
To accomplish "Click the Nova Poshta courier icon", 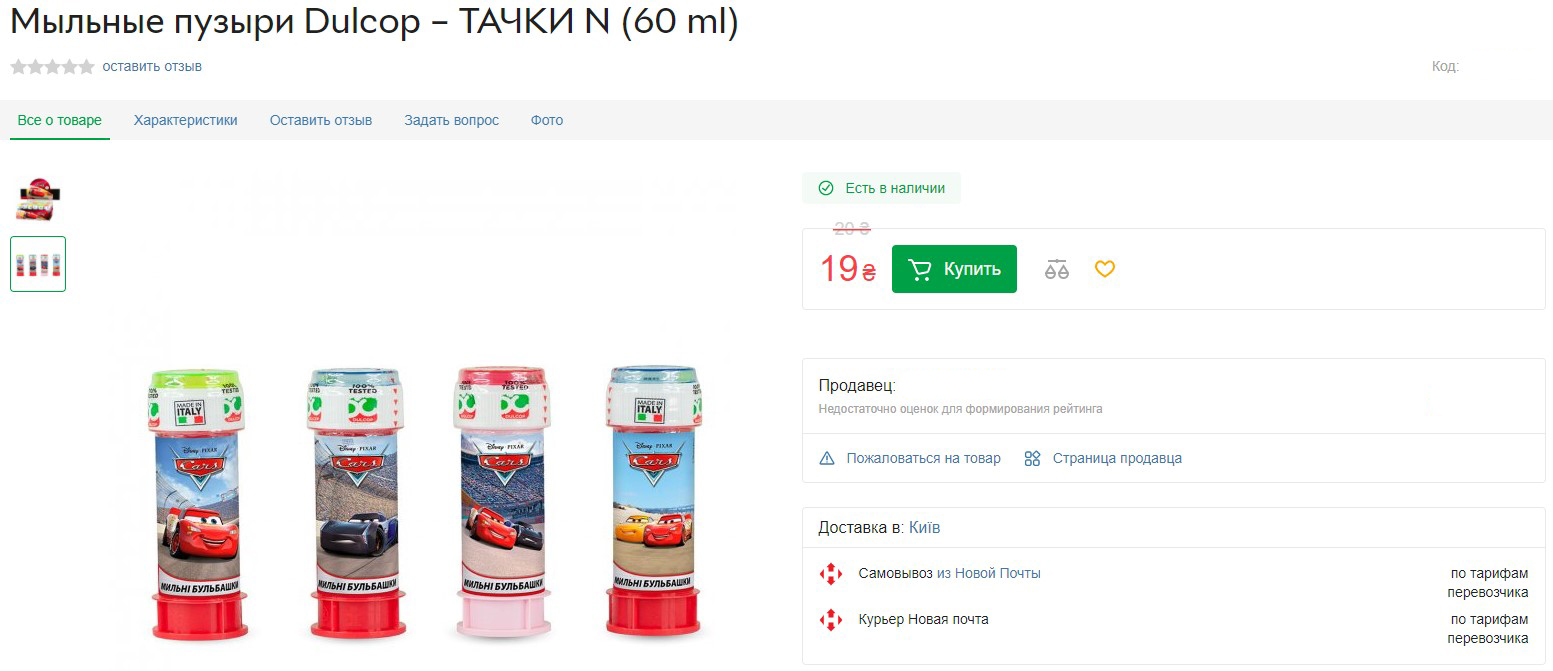I will point(831,620).
